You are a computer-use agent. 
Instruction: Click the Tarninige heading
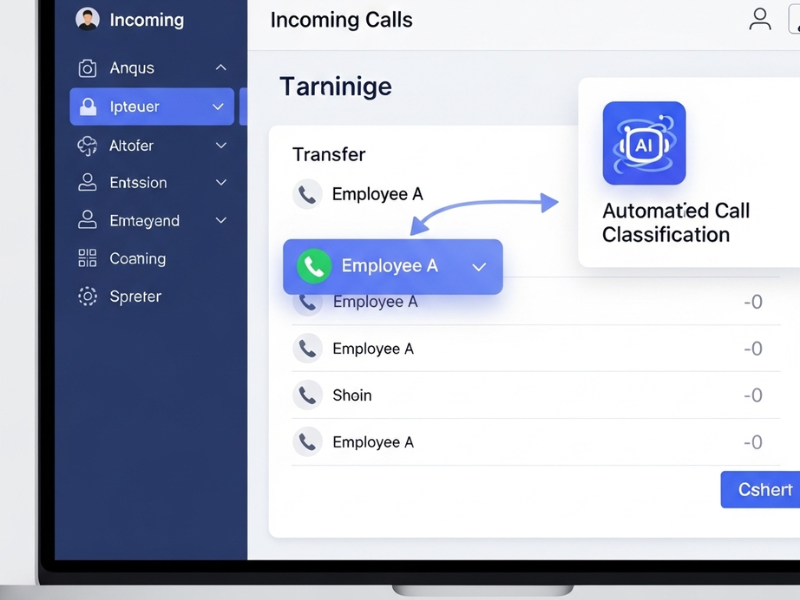[335, 86]
